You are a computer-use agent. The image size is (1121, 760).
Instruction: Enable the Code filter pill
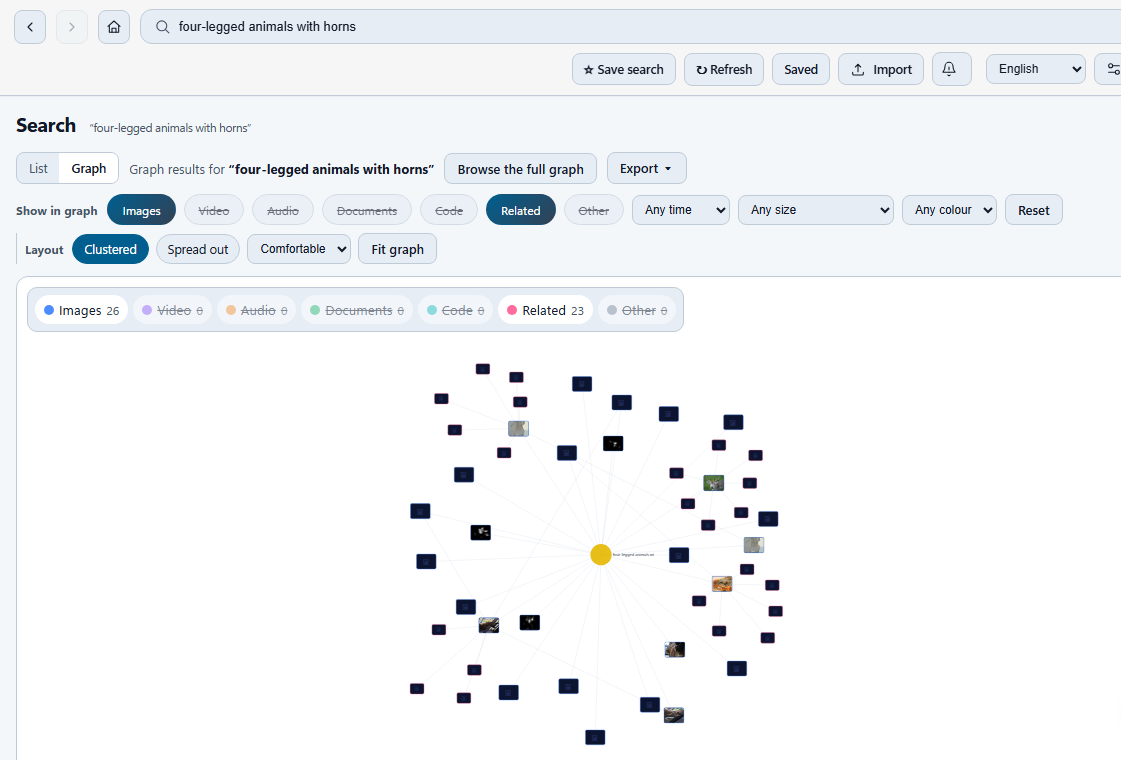[x=449, y=210]
